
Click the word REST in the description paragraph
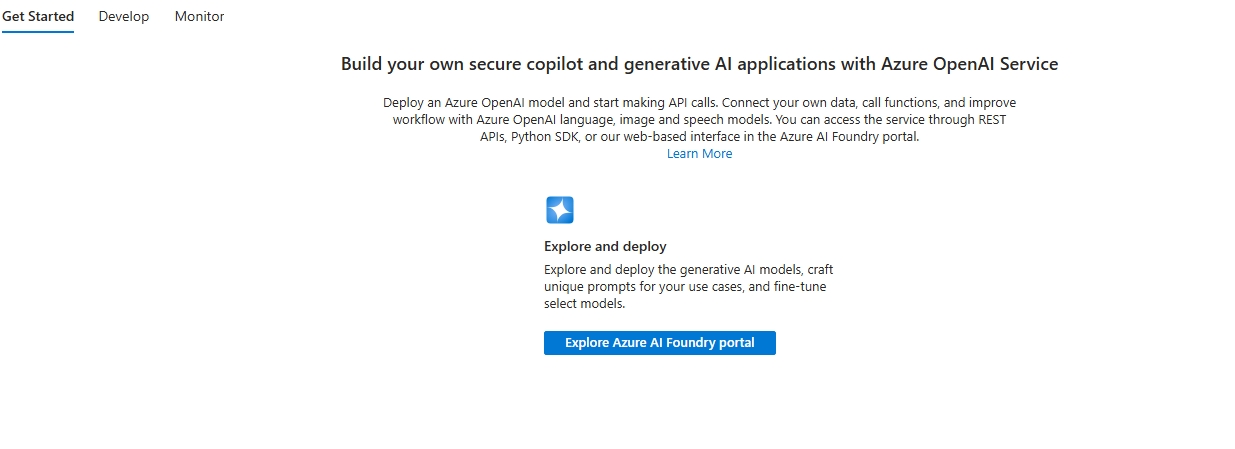click(990, 120)
